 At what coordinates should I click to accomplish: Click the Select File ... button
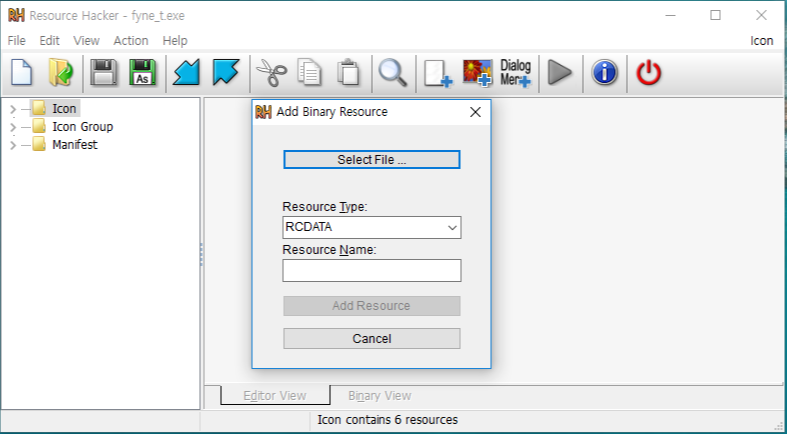(x=371, y=160)
